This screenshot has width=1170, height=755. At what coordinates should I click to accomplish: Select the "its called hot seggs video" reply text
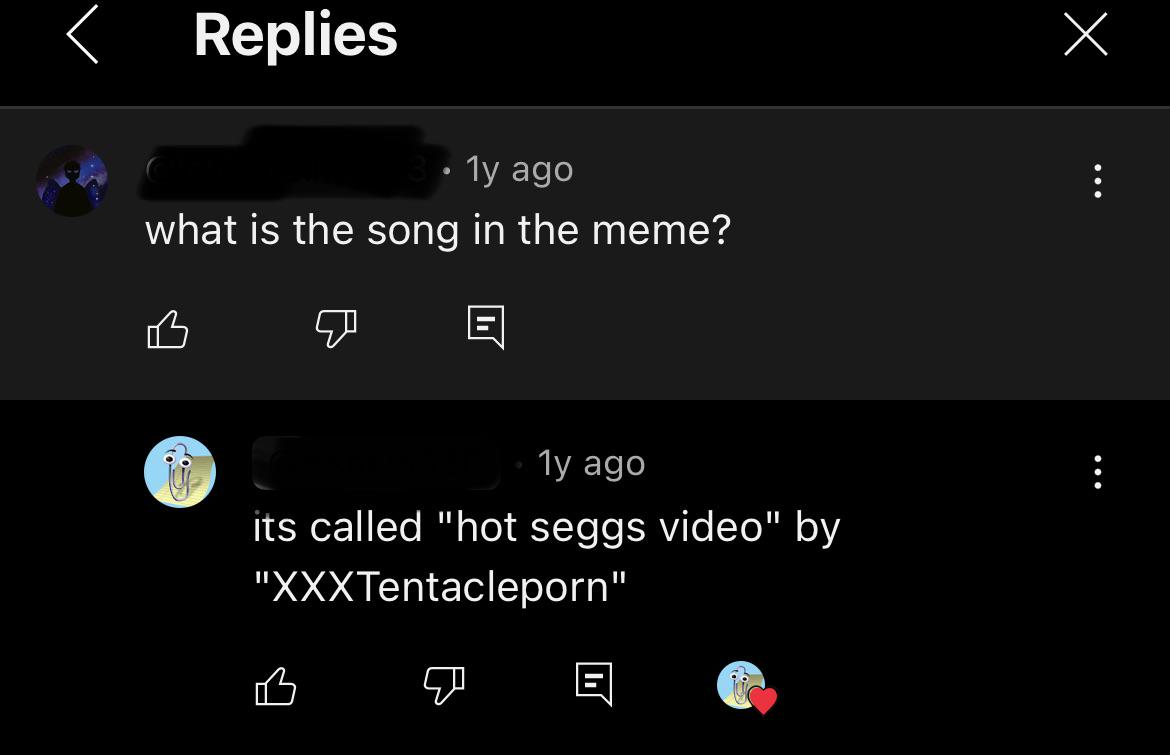(546, 555)
